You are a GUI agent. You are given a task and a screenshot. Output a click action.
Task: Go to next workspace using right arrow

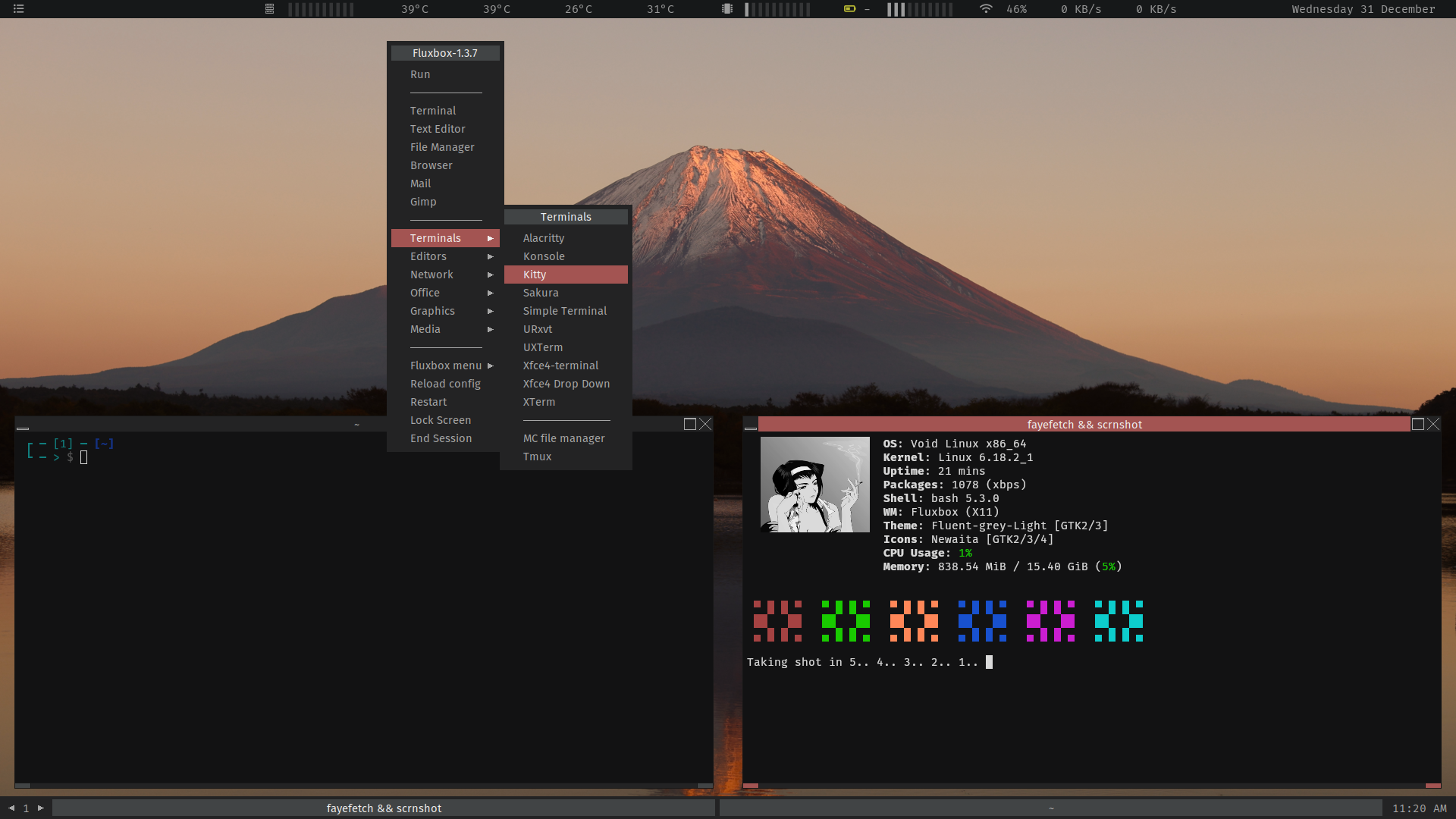[x=41, y=808]
